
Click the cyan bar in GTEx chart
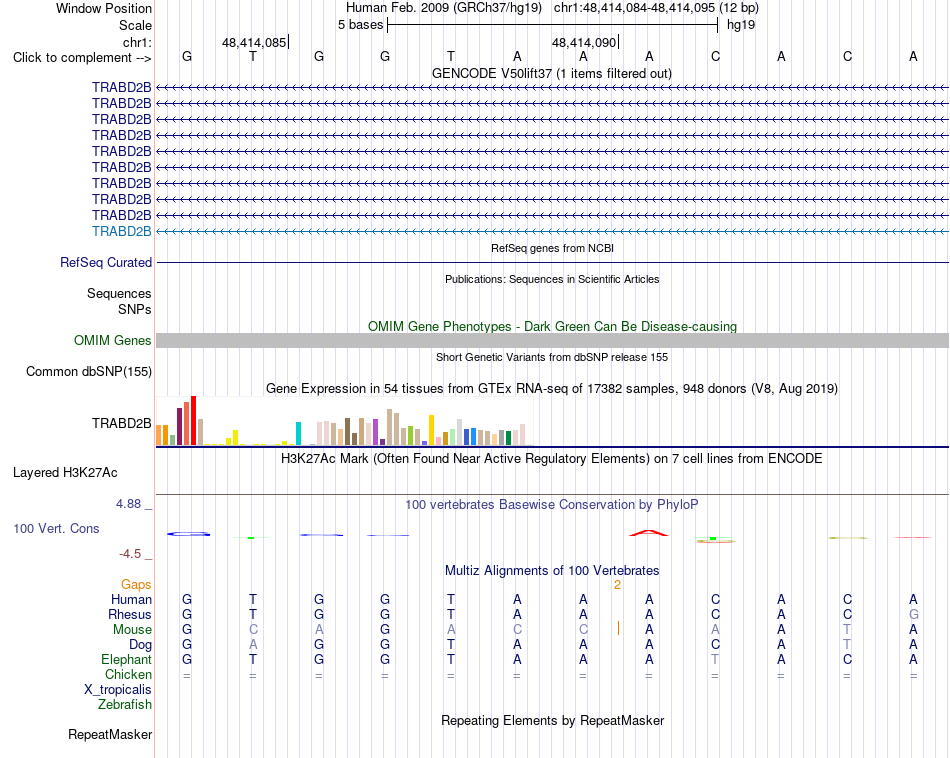click(x=299, y=433)
